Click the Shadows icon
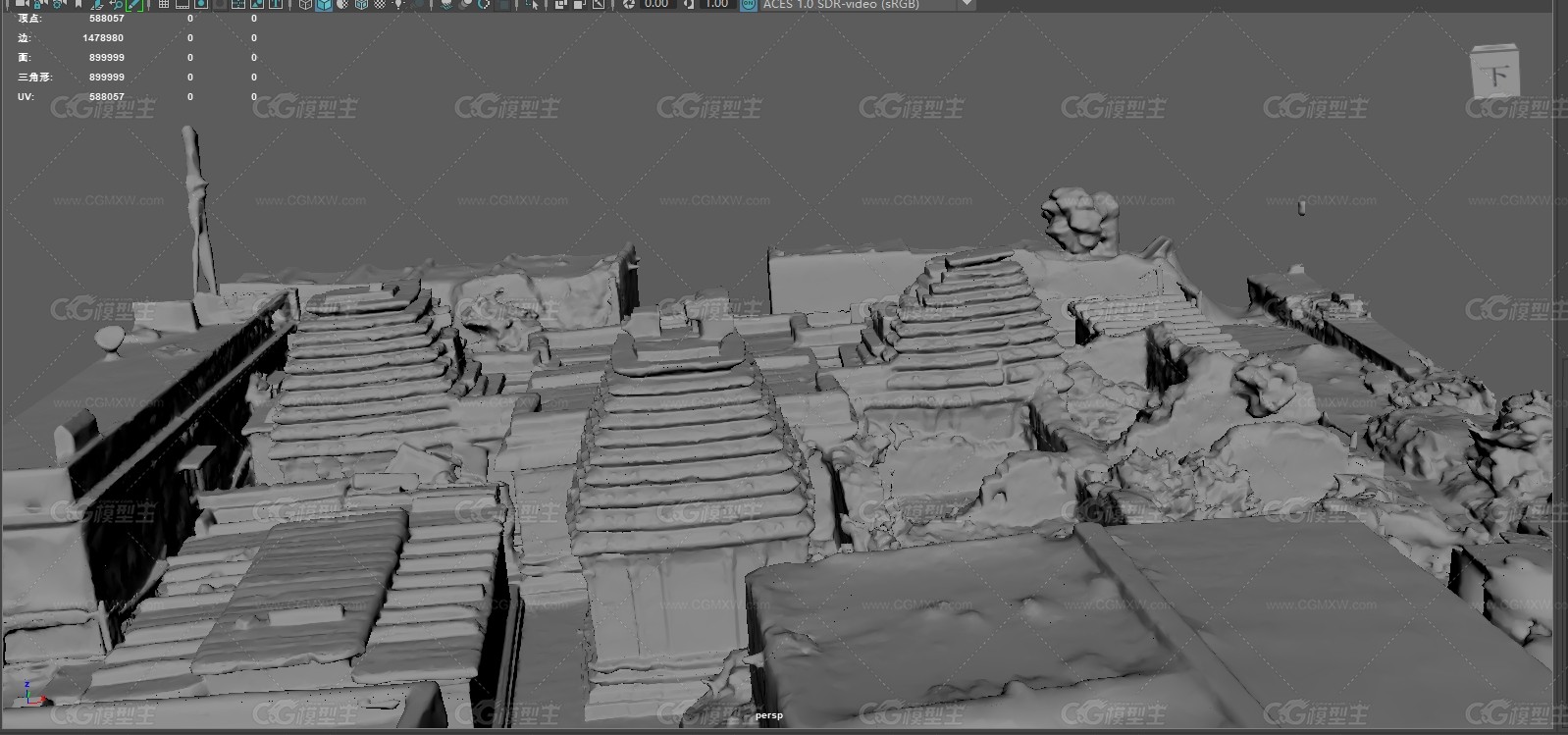Viewport: 1568px width, 735px height. [x=419, y=5]
